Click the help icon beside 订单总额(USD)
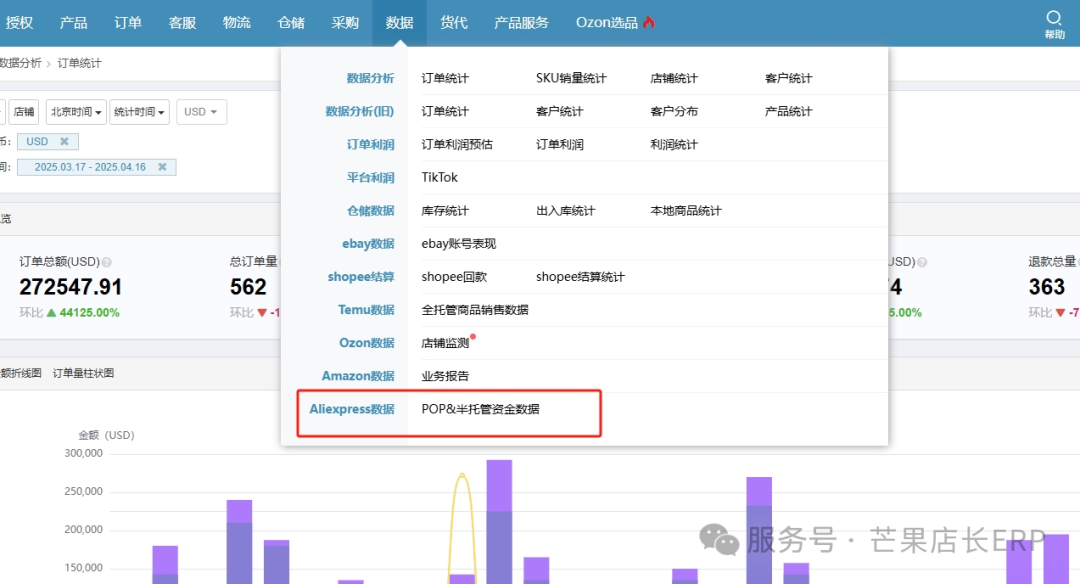The height and width of the screenshot is (584, 1080). (106, 262)
